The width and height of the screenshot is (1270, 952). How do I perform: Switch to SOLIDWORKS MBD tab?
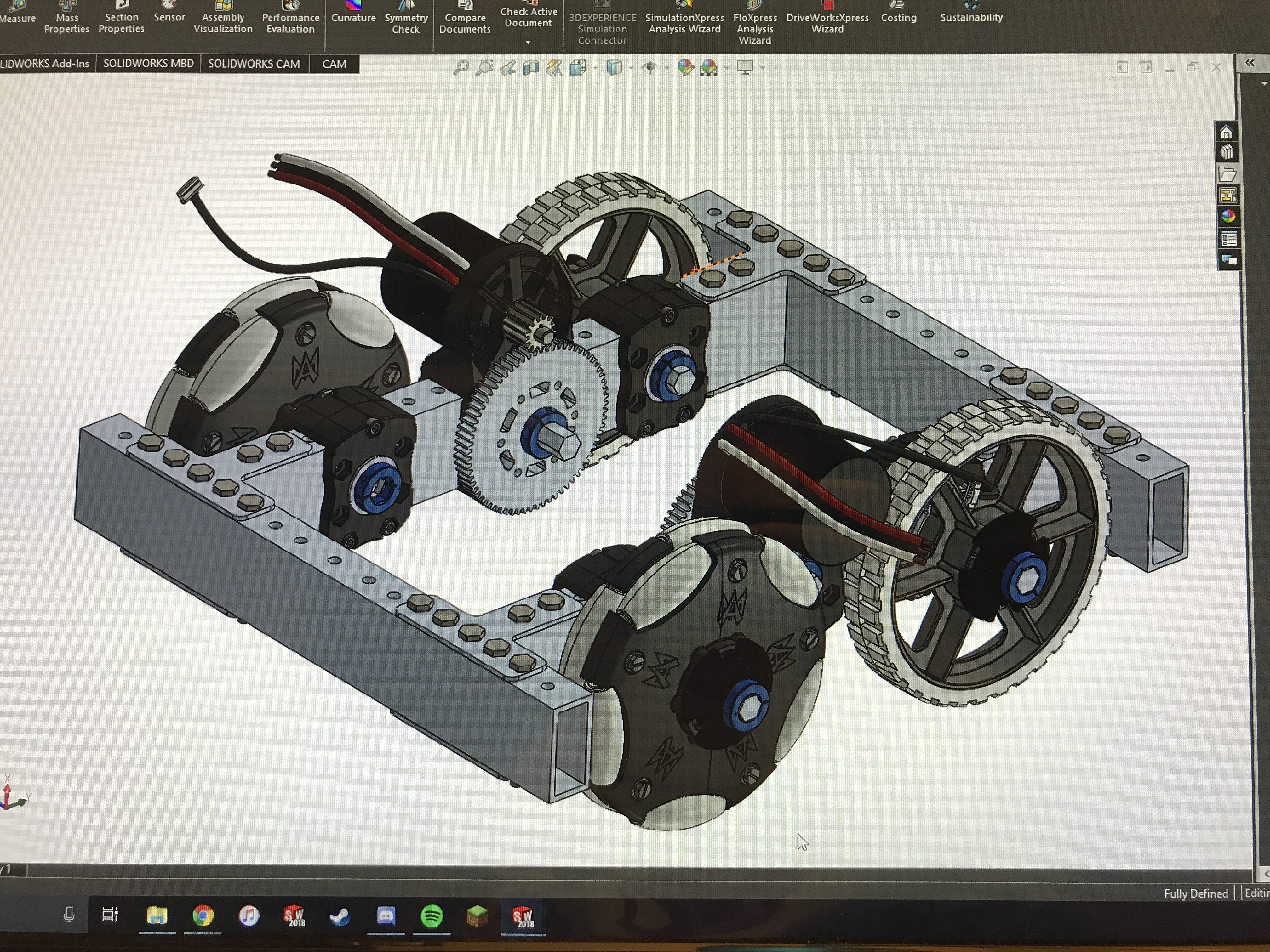148,64
